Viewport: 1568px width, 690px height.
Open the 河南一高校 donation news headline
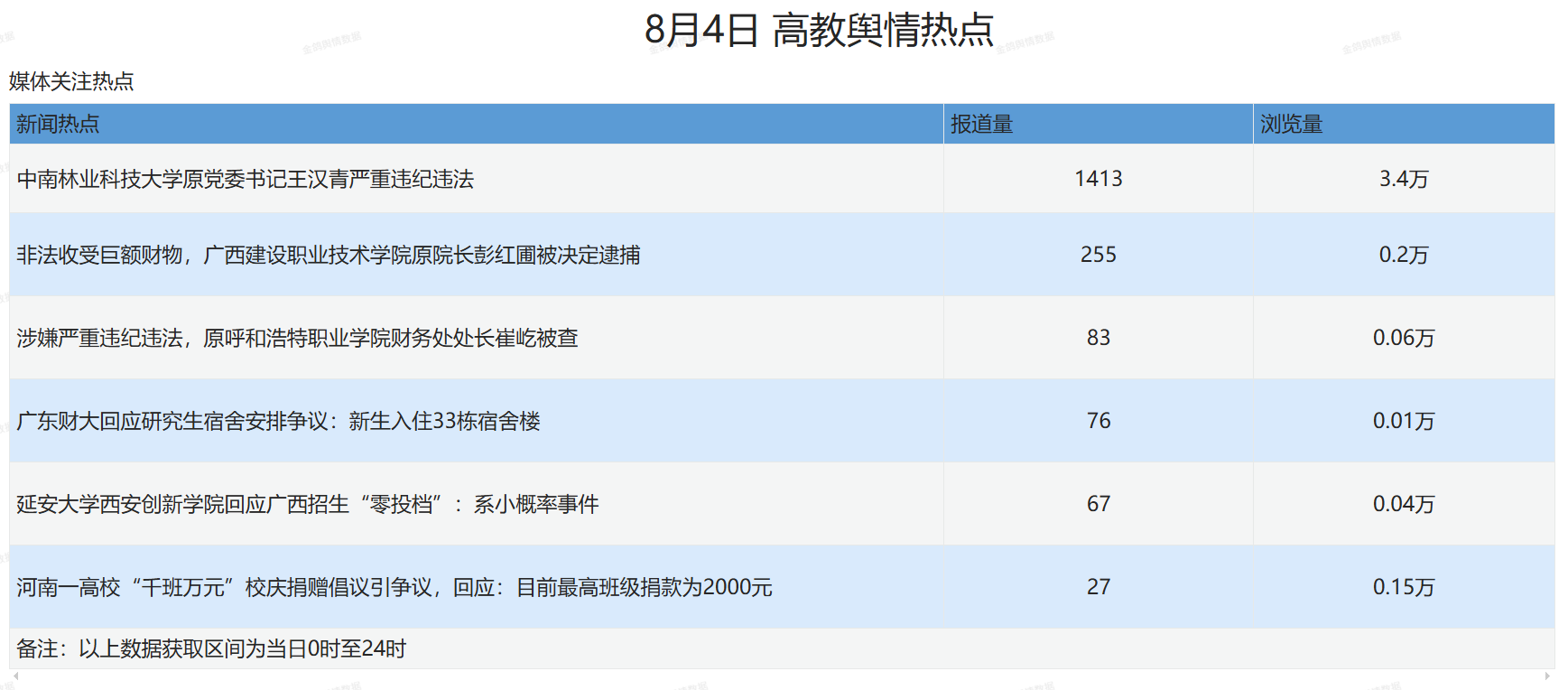[x=394, y=588]
